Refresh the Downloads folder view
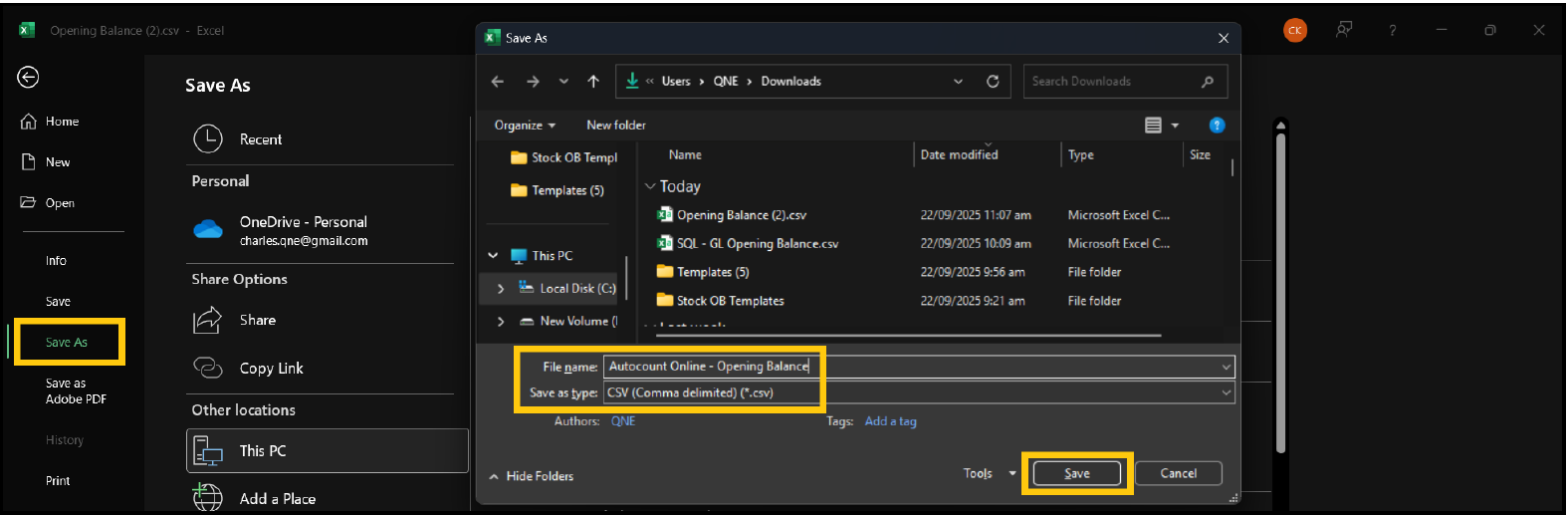This screenshot has width=1568, height=516. click(993, 82)
